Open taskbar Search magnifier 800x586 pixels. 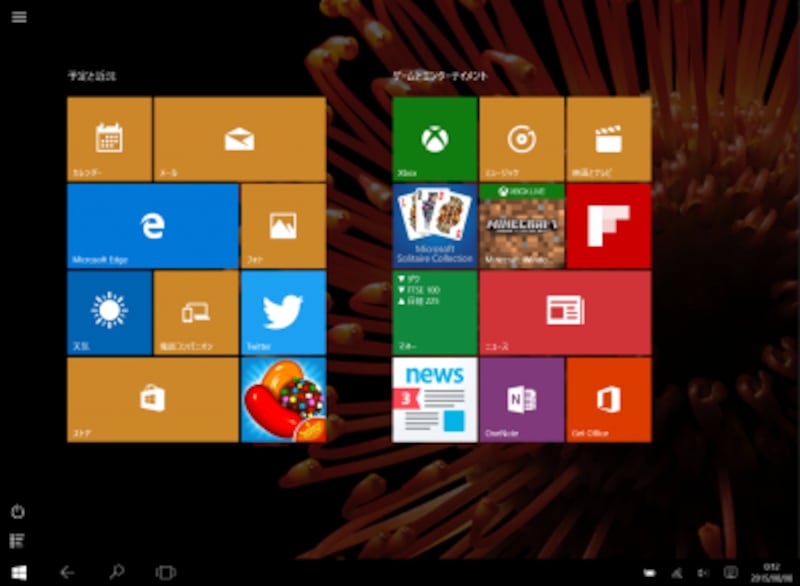117,572
